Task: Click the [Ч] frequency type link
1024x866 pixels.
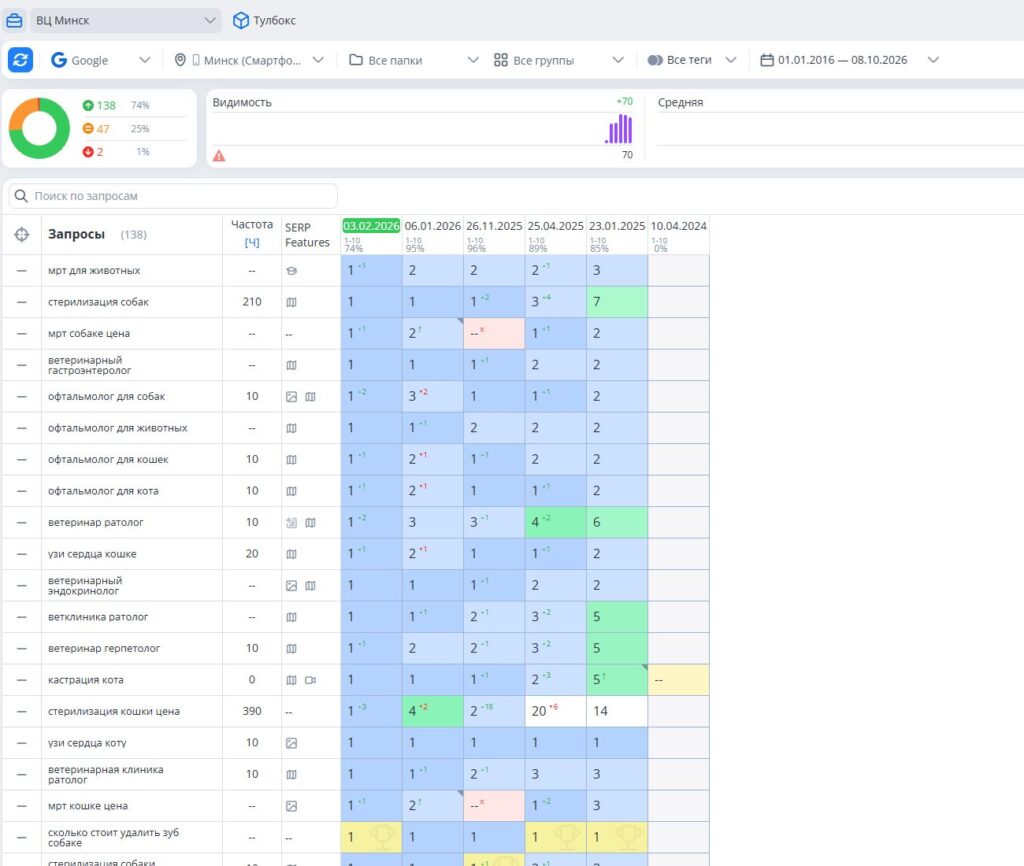Action: click(x=252, y=242)
